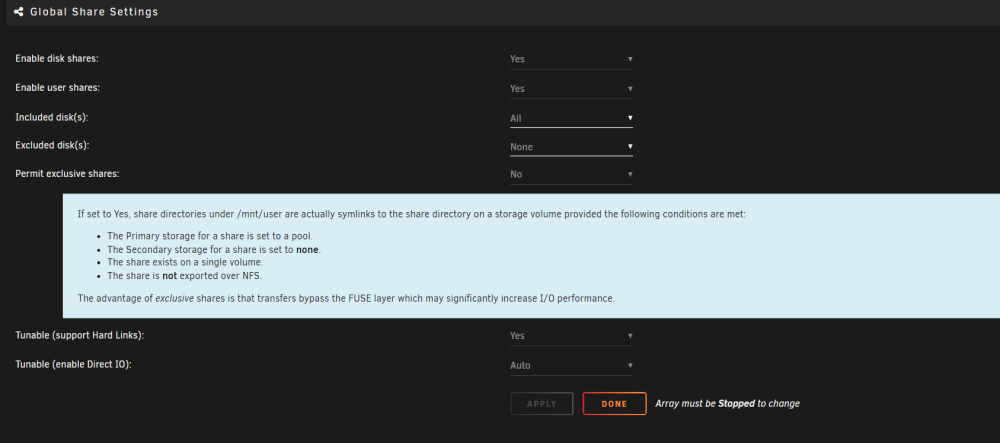Click the Excluded disk(s) label

point(52,145)
